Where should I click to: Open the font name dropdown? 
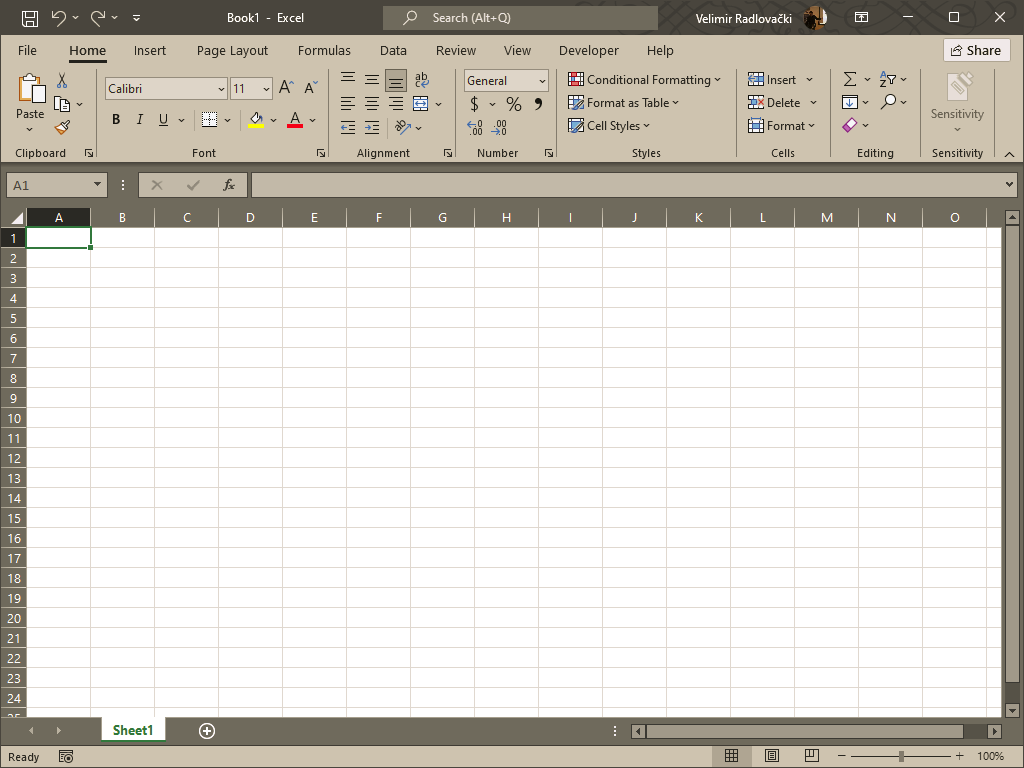(221, 89)
